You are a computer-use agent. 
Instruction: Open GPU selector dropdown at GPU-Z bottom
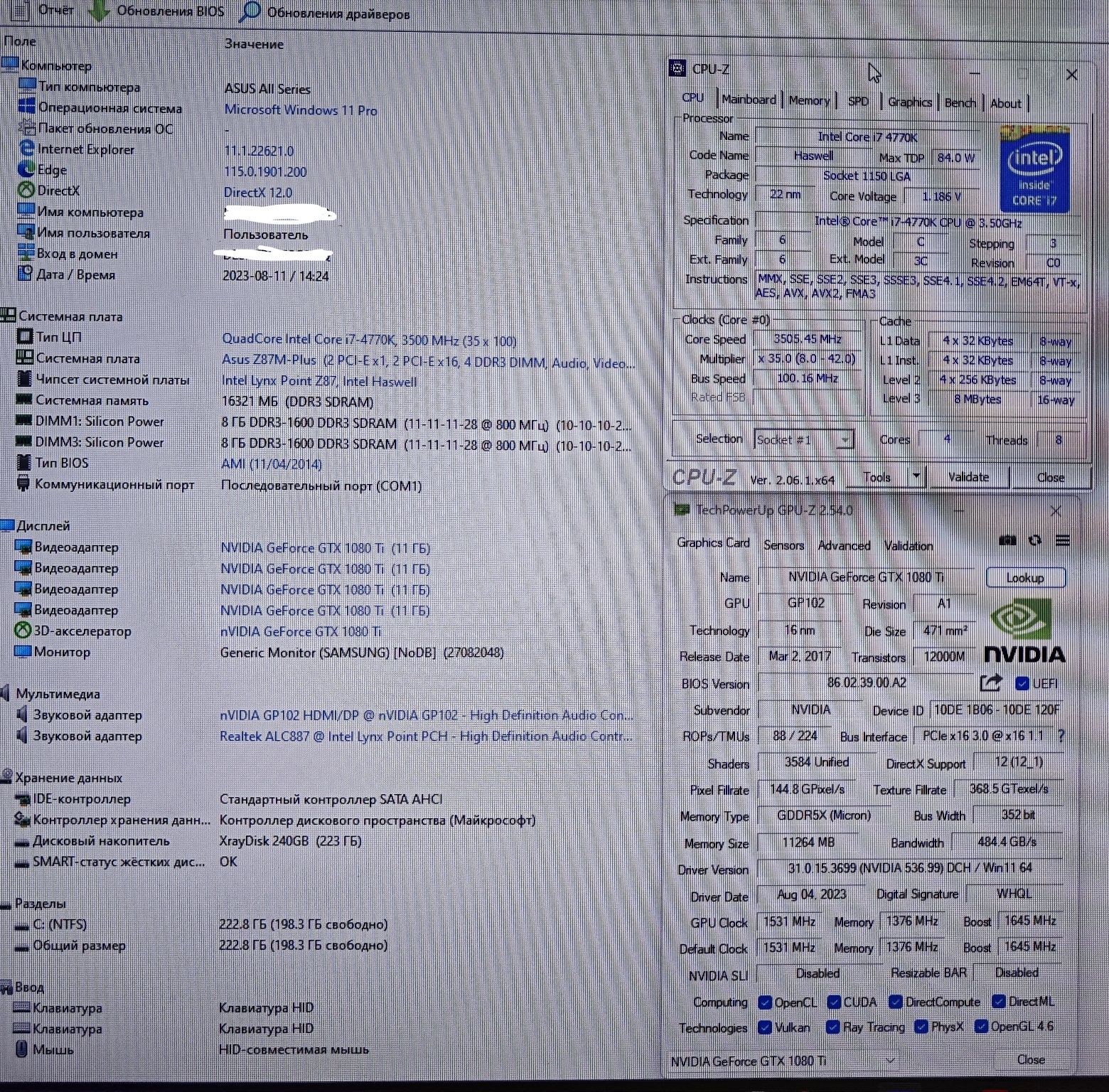[890, 1060]
